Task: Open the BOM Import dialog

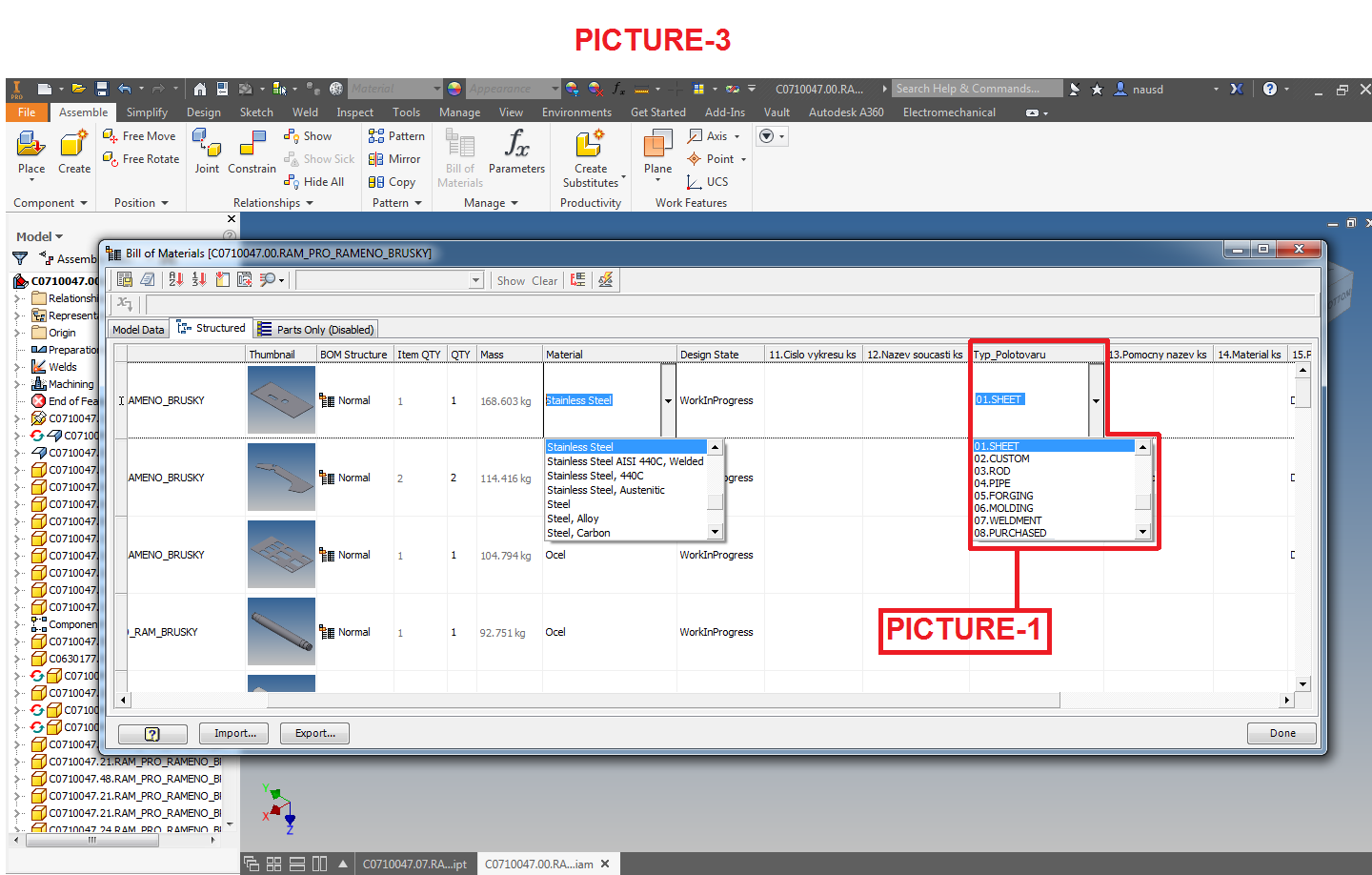Action: pyautogui.click(x=233, y=733)
